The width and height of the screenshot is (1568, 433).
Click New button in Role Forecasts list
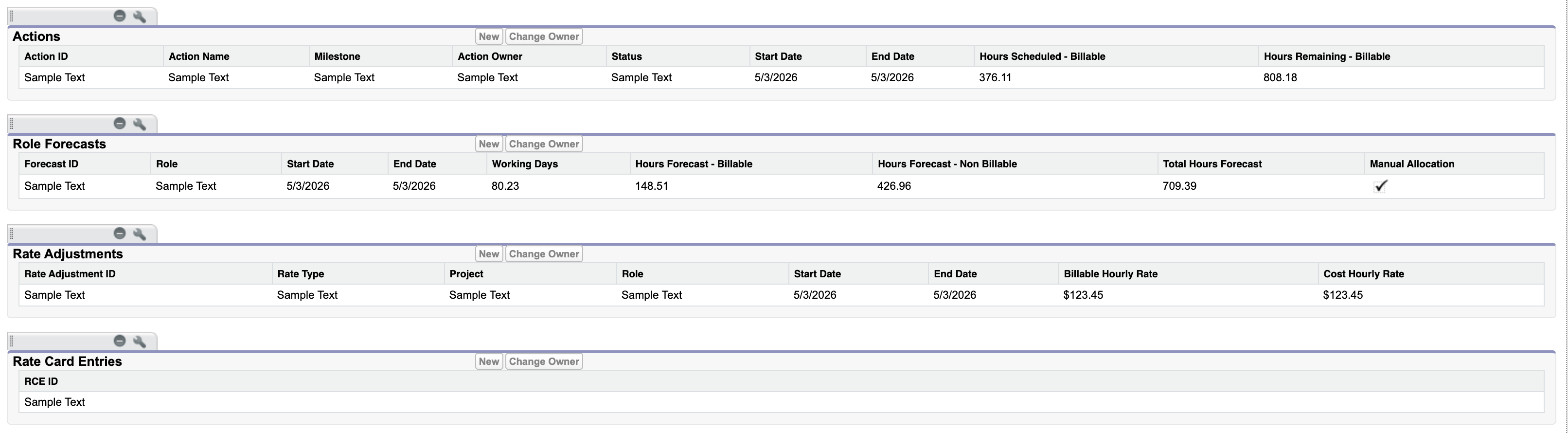pos(489,144)
